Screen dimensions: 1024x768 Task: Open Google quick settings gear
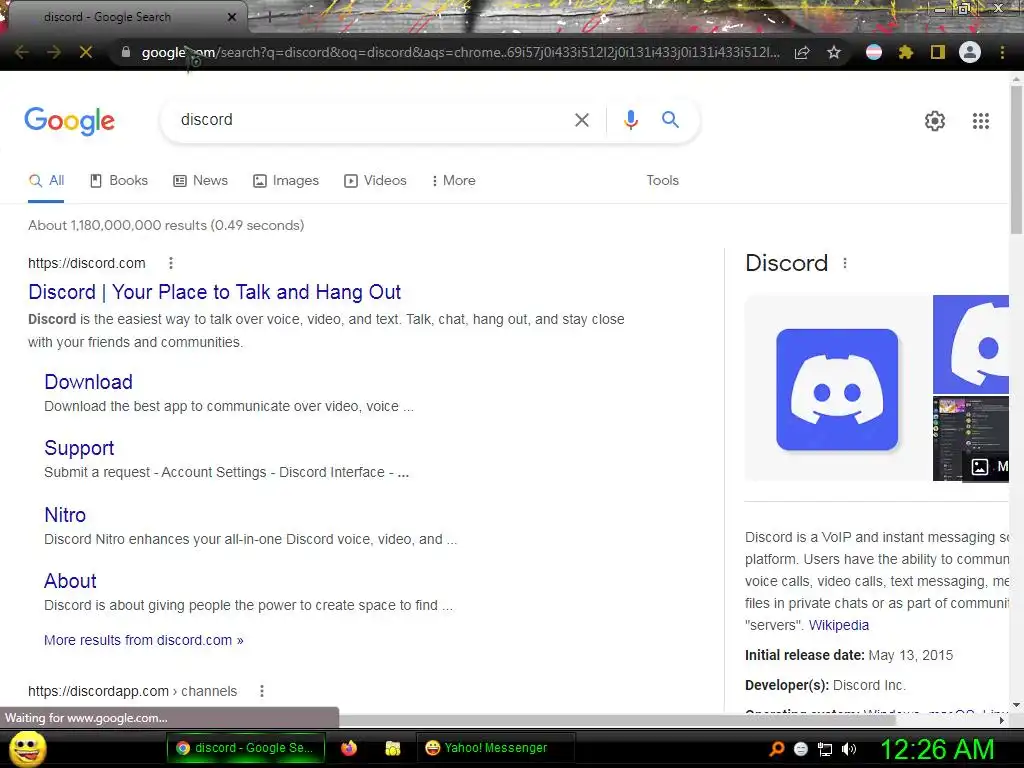click(935, 121)
